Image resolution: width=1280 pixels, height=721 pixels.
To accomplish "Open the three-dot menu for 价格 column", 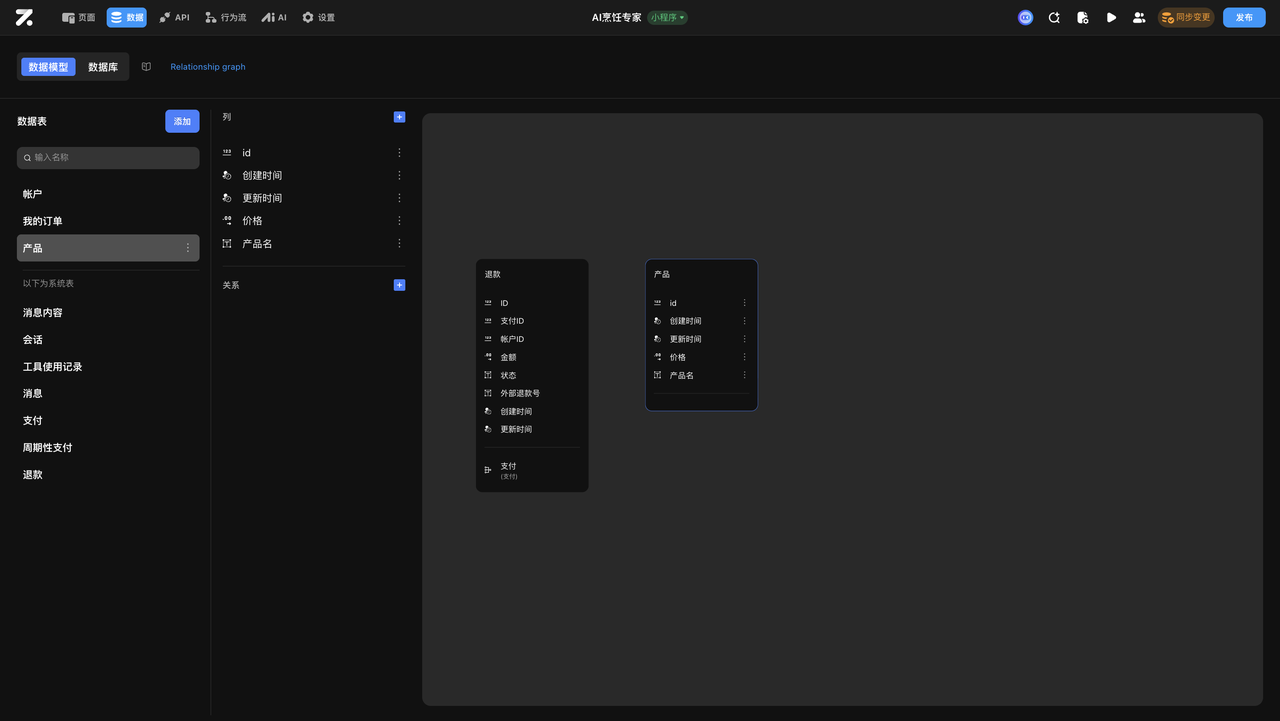I will pyautogui.click(x=399, y=221).
